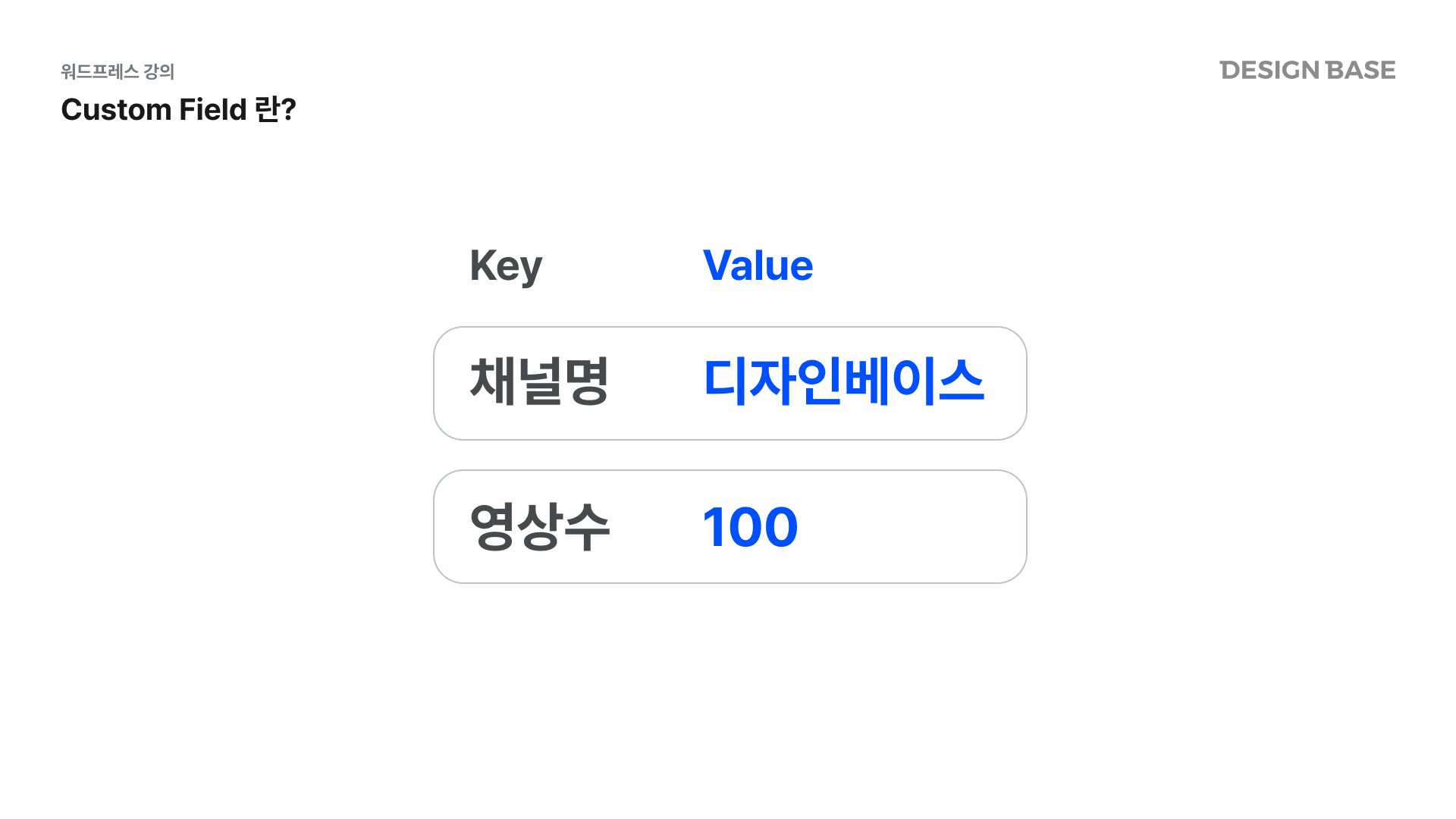Click the BASE word in the logo
Image resolution: width=1456 pixels, height=819 pixels.
point(1360,71)
